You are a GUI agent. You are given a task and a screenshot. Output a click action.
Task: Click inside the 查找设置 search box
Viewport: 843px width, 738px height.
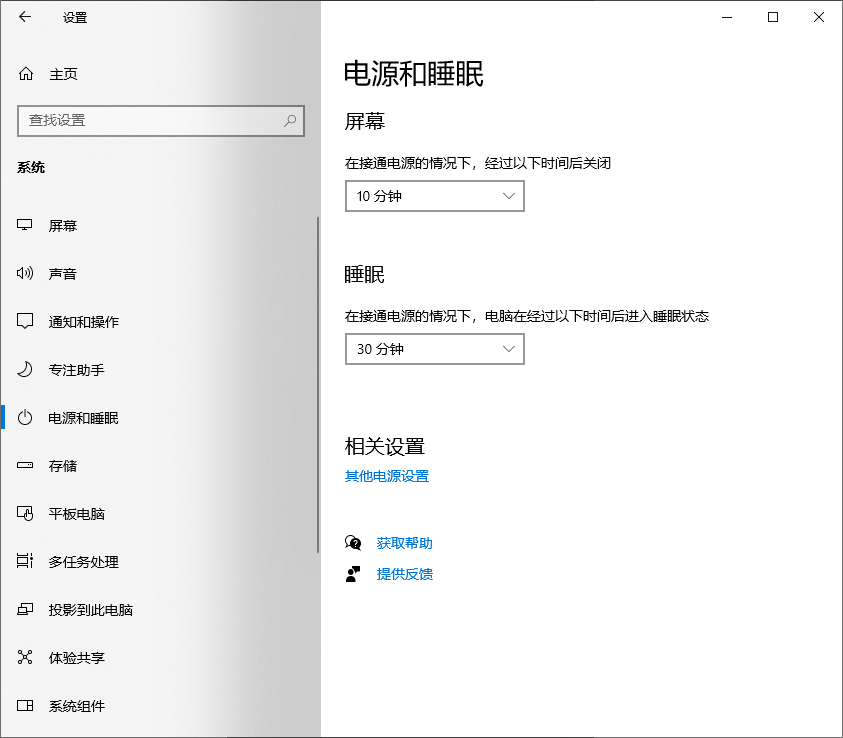point(160,121)
